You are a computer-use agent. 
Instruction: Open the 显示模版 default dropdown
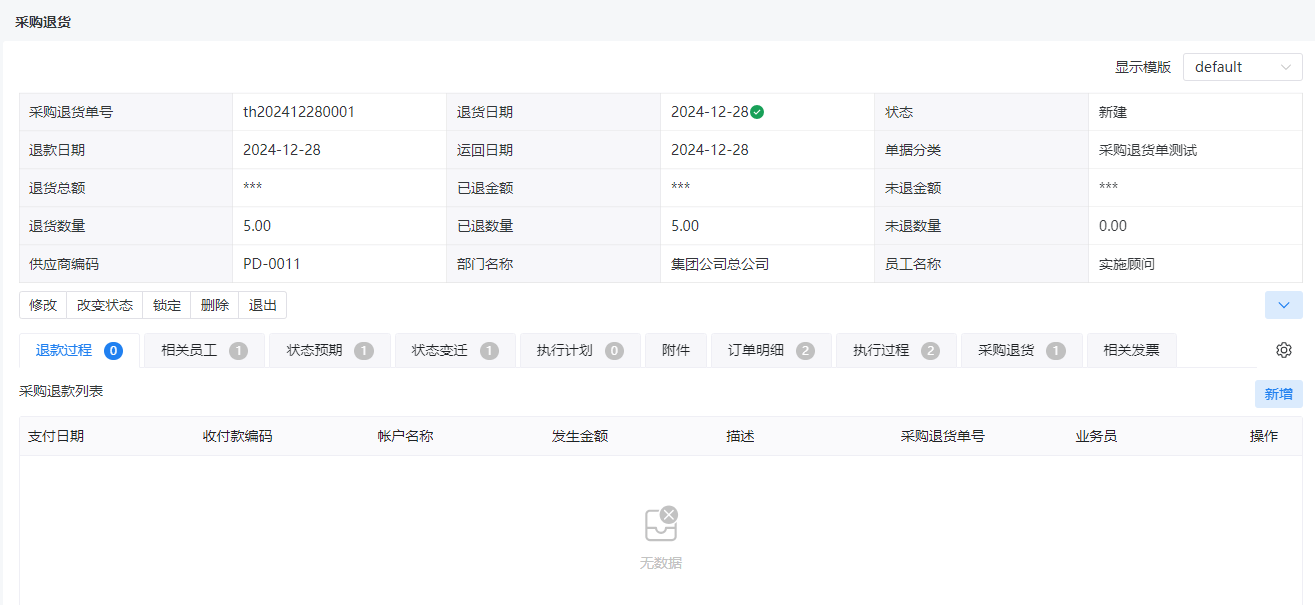(1243, 67)
